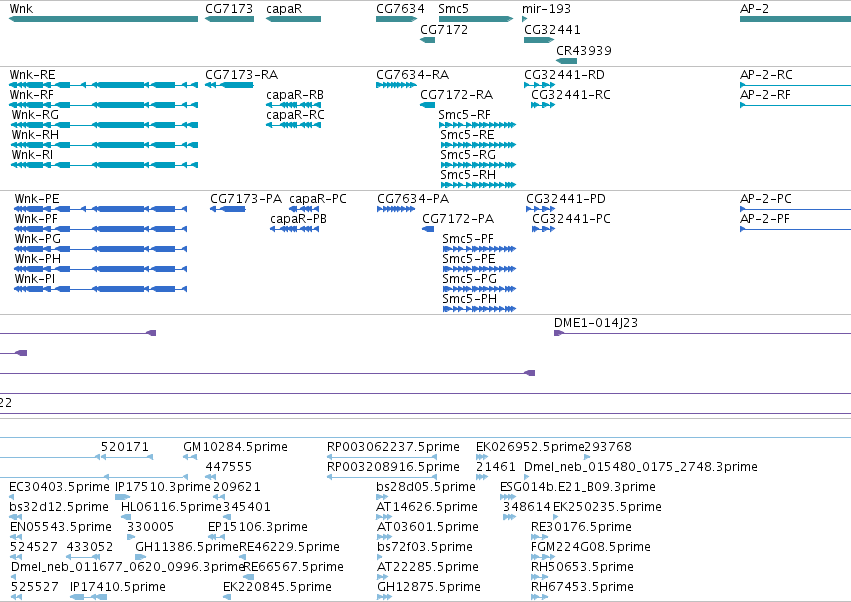Select the DME1-014J23 clone label
Screen dimensions: 851x602
tap(596, 323)
